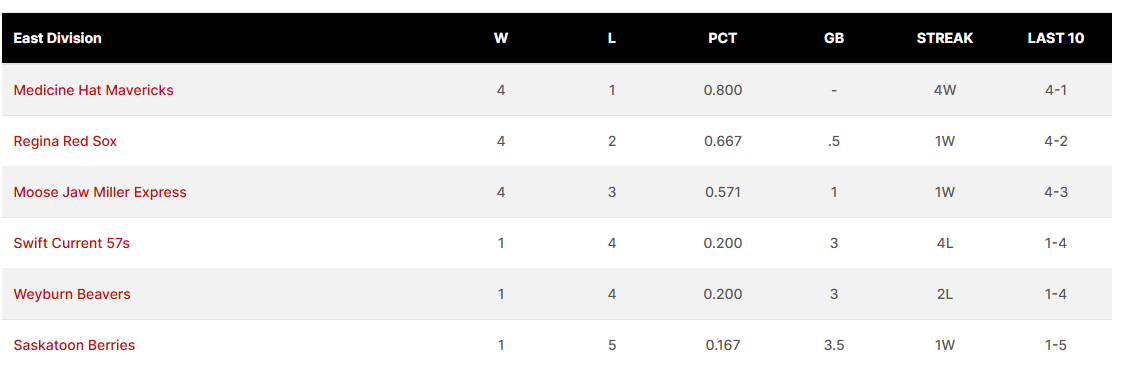Screen dimensions: 1123x370
Task: Open the Moose Jaw Miller Express link
Action: tap(100, 192)
